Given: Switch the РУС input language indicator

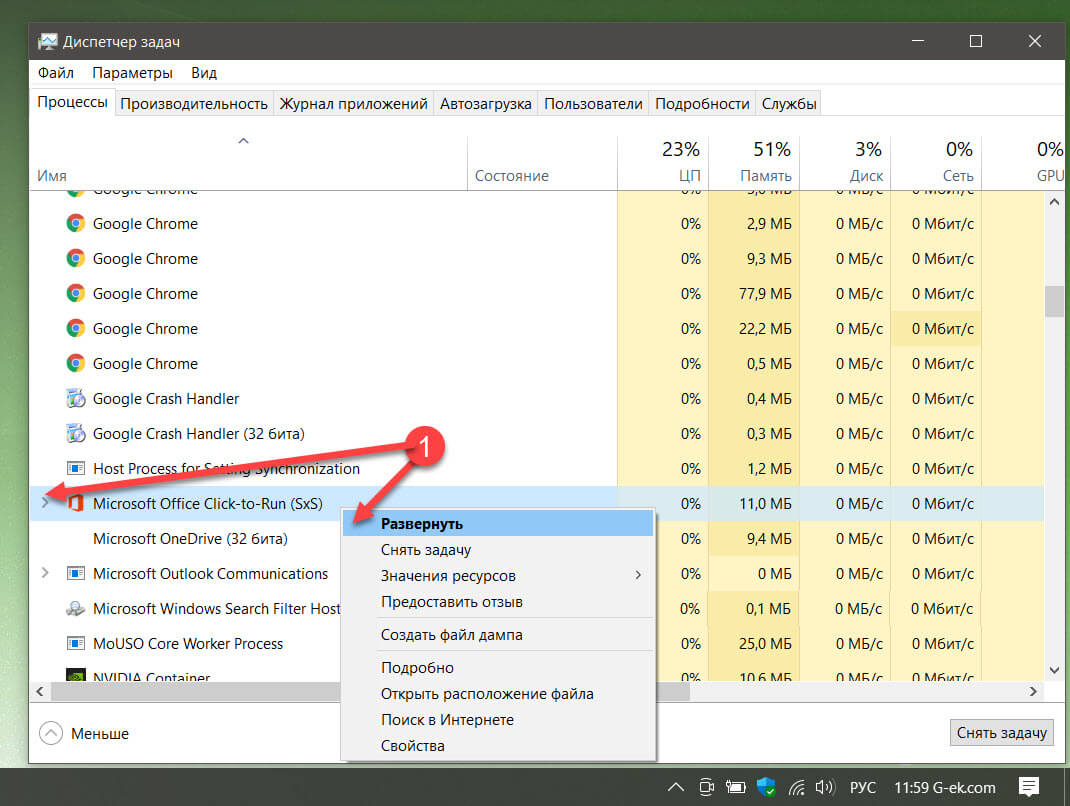Looking at the screenshot, I should [x=863, y=788].
